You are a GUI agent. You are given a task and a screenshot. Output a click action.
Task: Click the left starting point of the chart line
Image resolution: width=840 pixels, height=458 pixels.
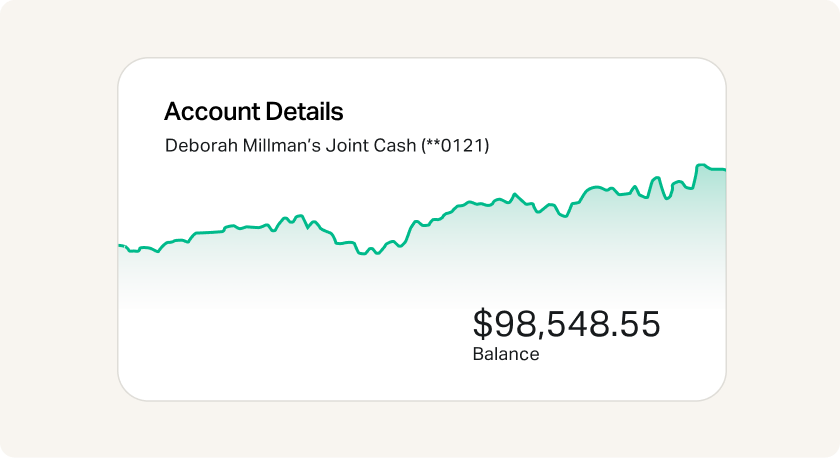point(121,245)
